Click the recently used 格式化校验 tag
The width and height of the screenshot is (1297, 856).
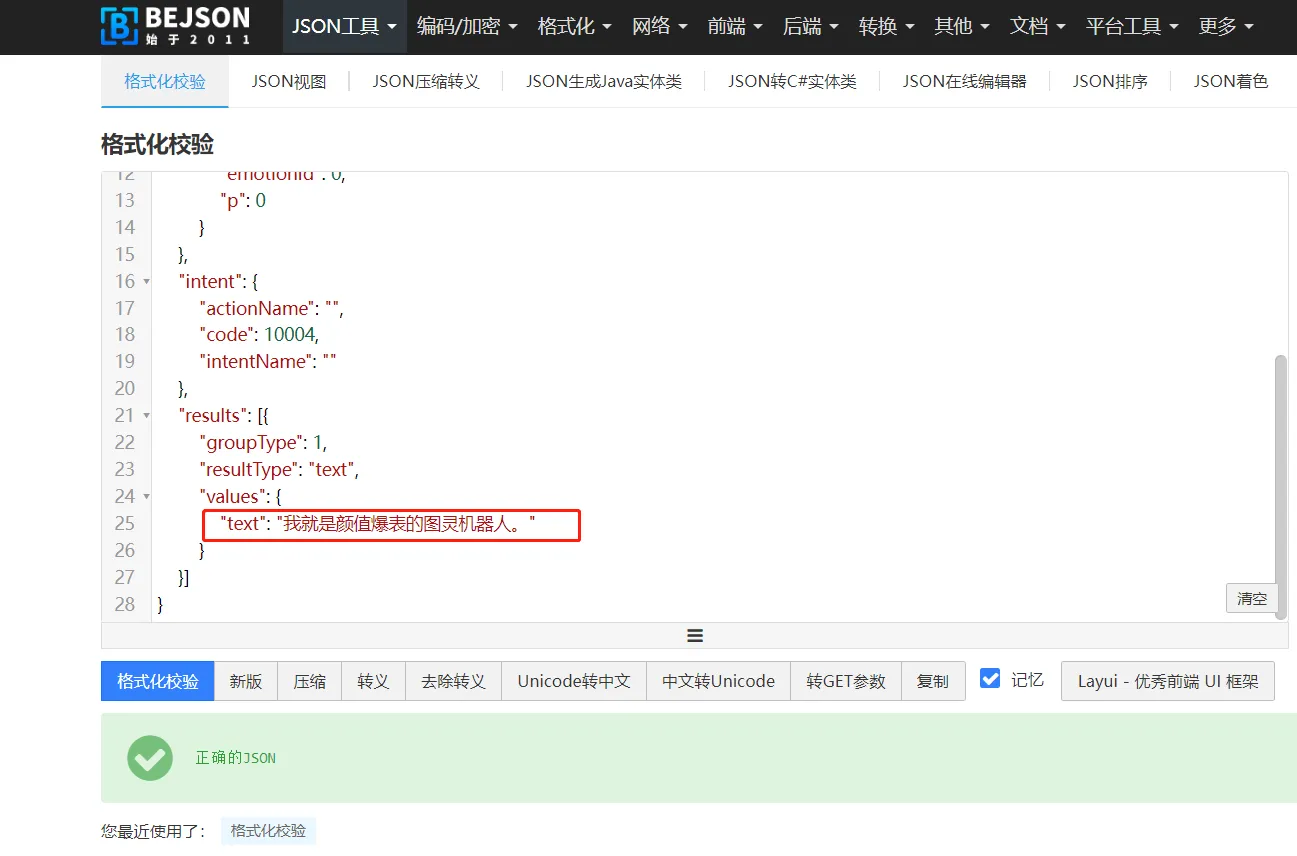click(x=268, y=831)
